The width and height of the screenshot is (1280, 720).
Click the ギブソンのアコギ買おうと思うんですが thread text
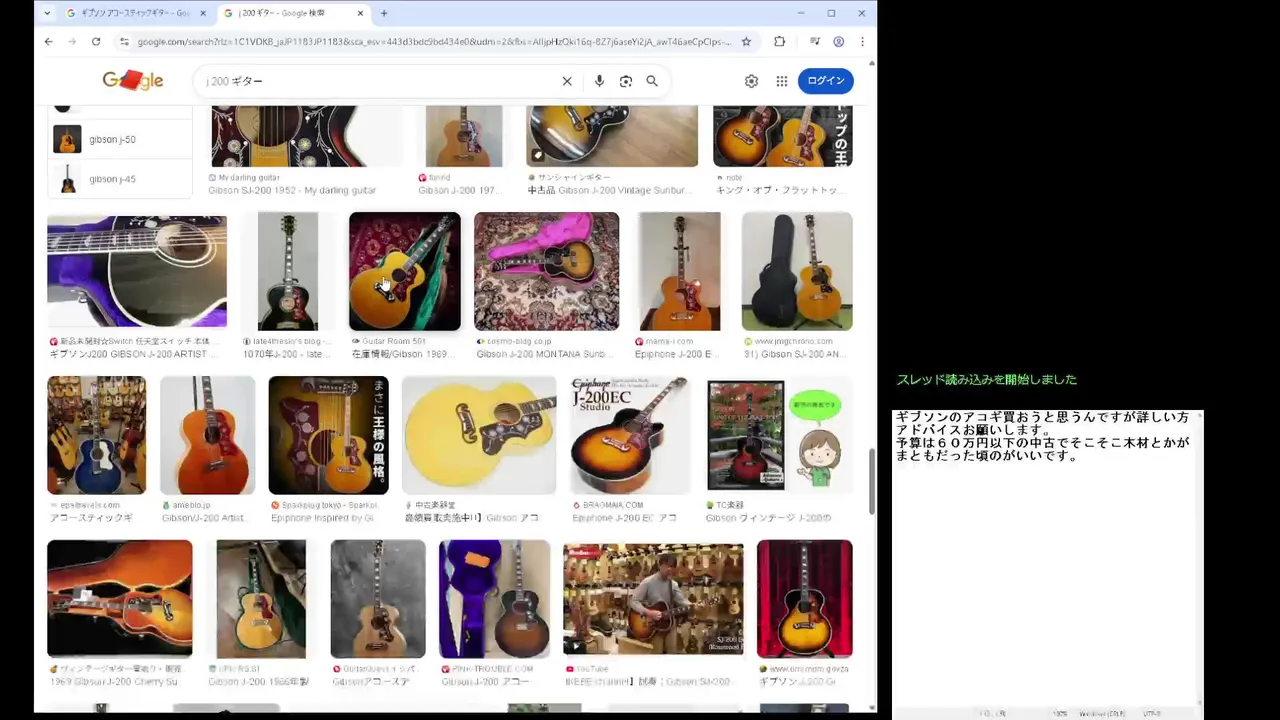click(x=1043, y=436)
